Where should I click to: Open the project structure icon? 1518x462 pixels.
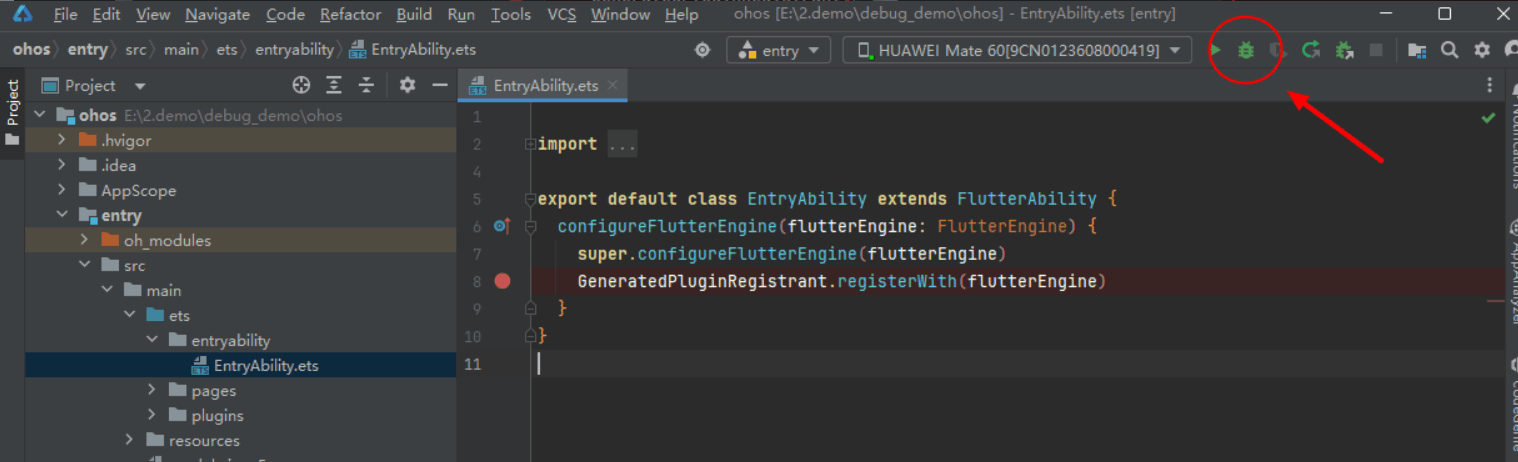click(1417, 50)
